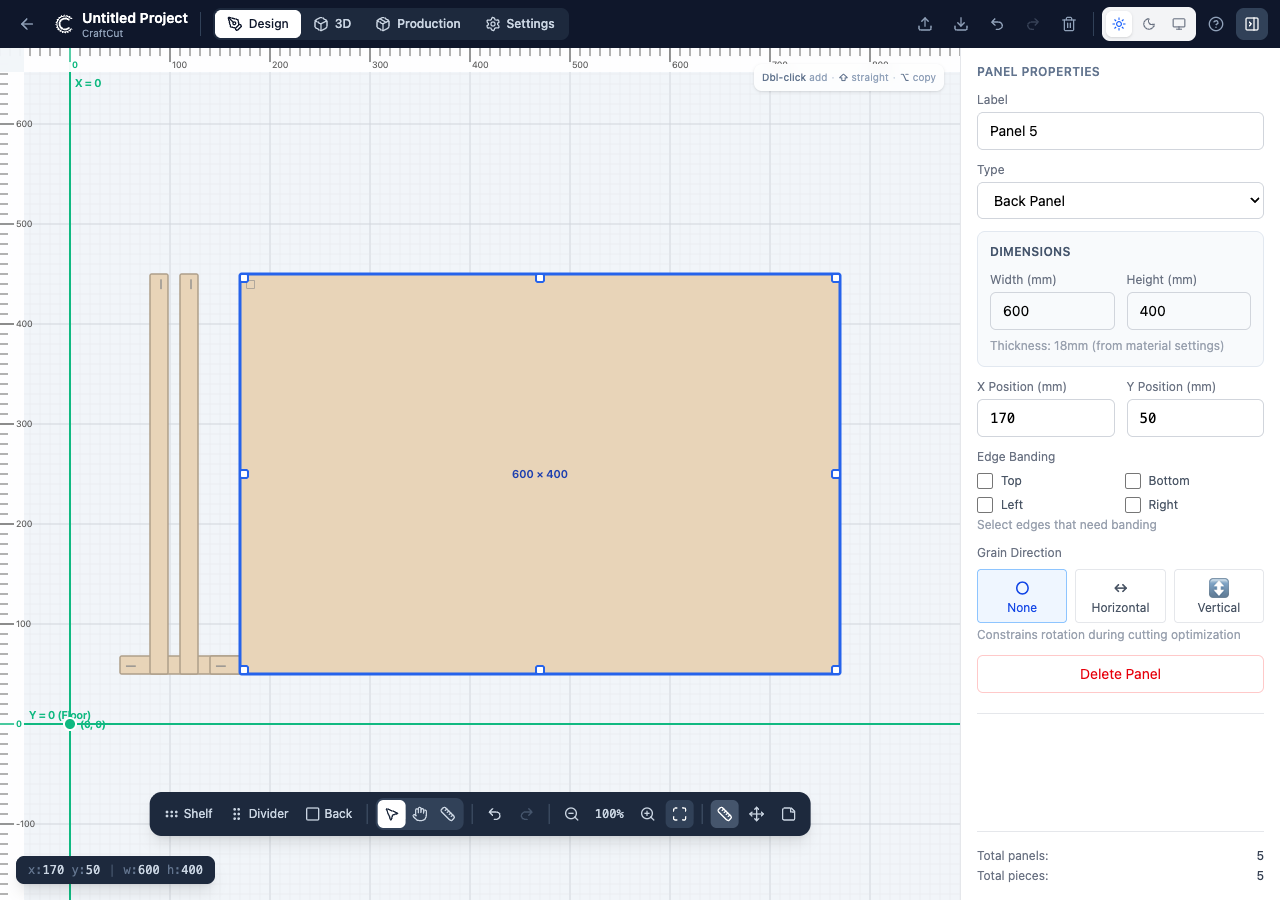Viewport: 1280px width, 900px height.
Task: Switch to dark mode theme
Action: click(x=1148, y=23)
